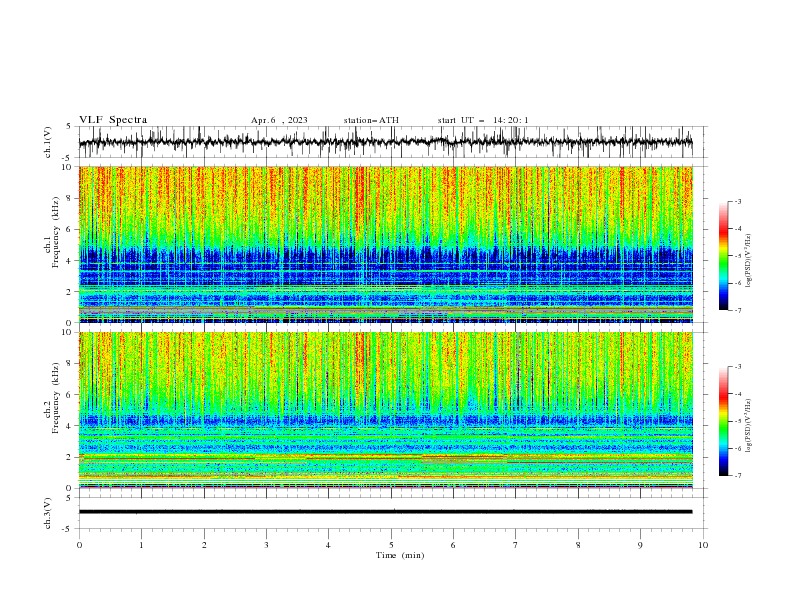Viewport: 792px width, 612px height.
Task: Click the time axis tick label '2'
Action: 204,545
